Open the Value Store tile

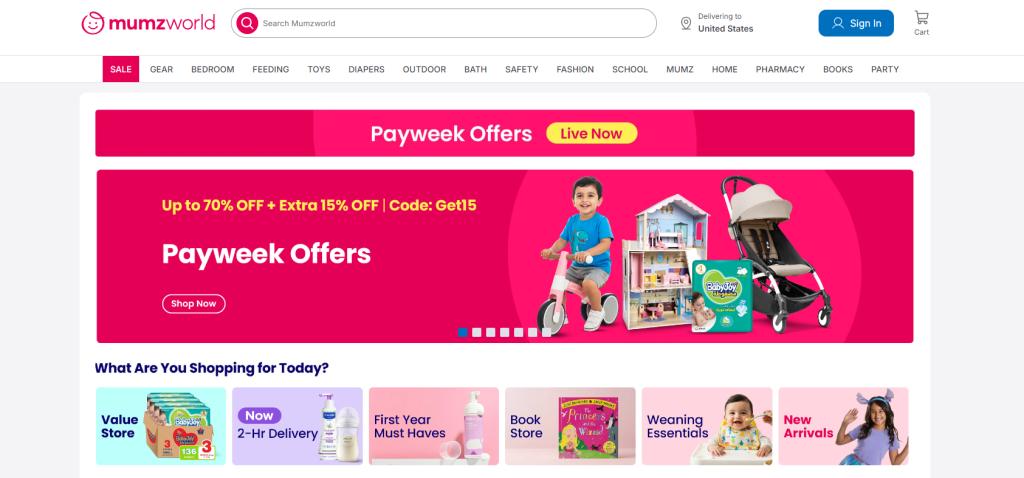coord(161,426)
